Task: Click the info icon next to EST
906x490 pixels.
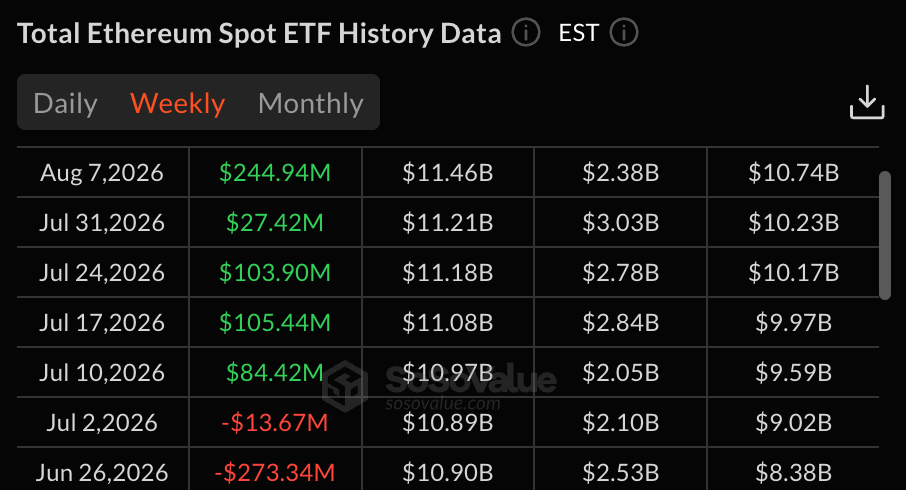Action: click(x=624, y=32)
